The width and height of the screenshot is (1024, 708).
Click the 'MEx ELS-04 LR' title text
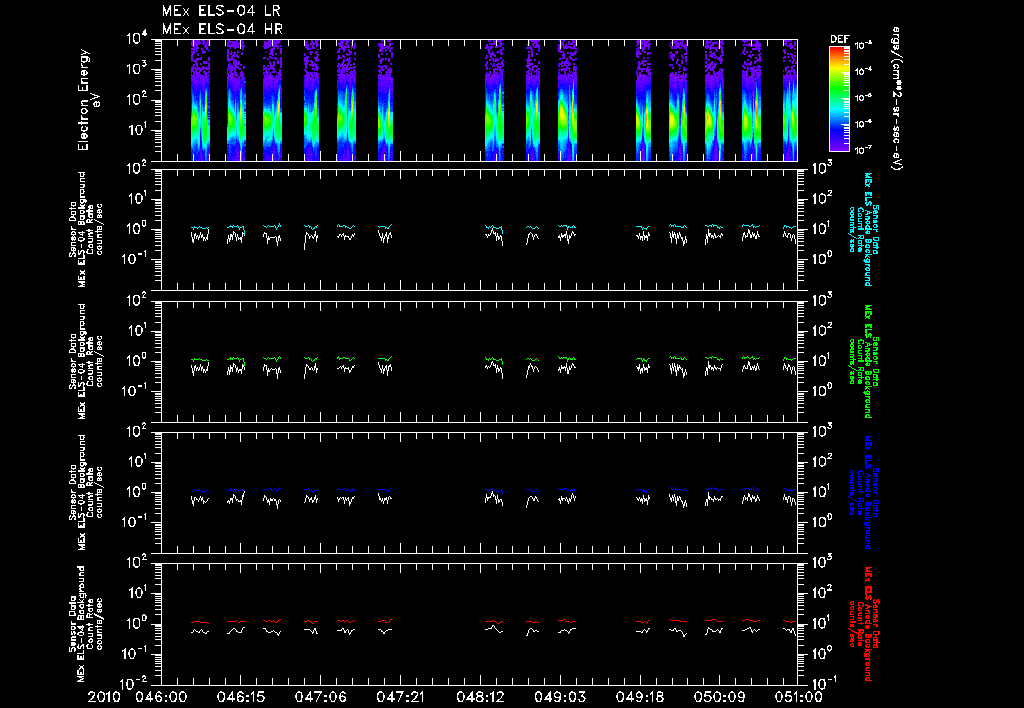[x=221, y=11]
